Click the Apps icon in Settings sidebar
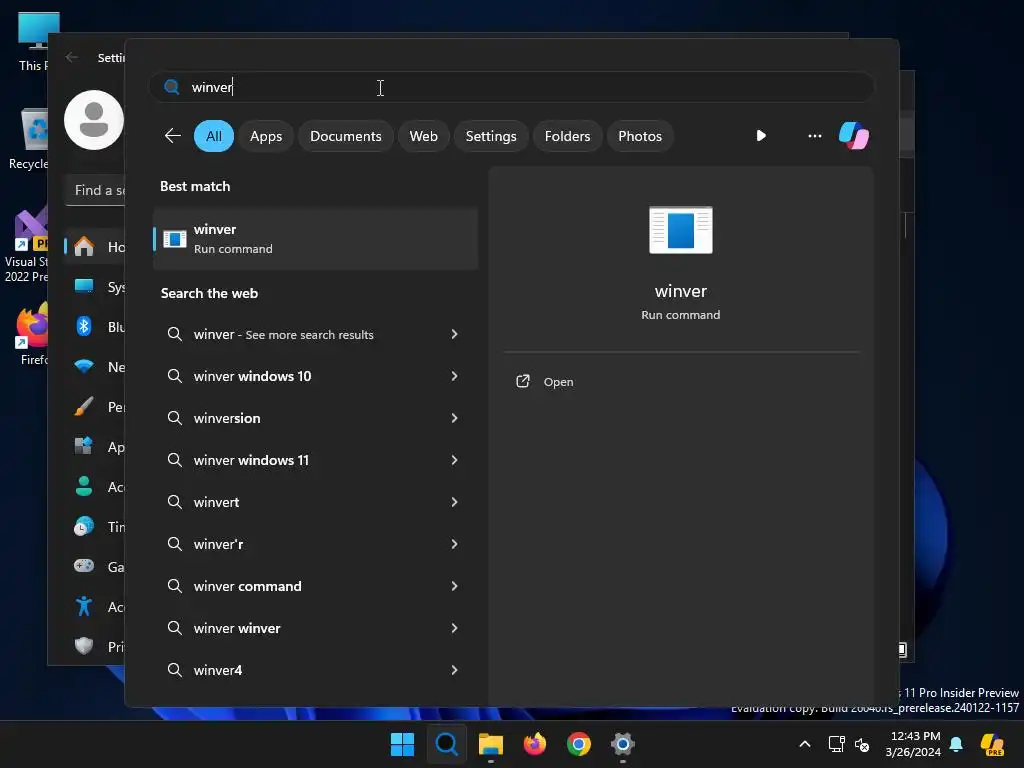This screenshot has width=1024, height=768. point(84,446)
